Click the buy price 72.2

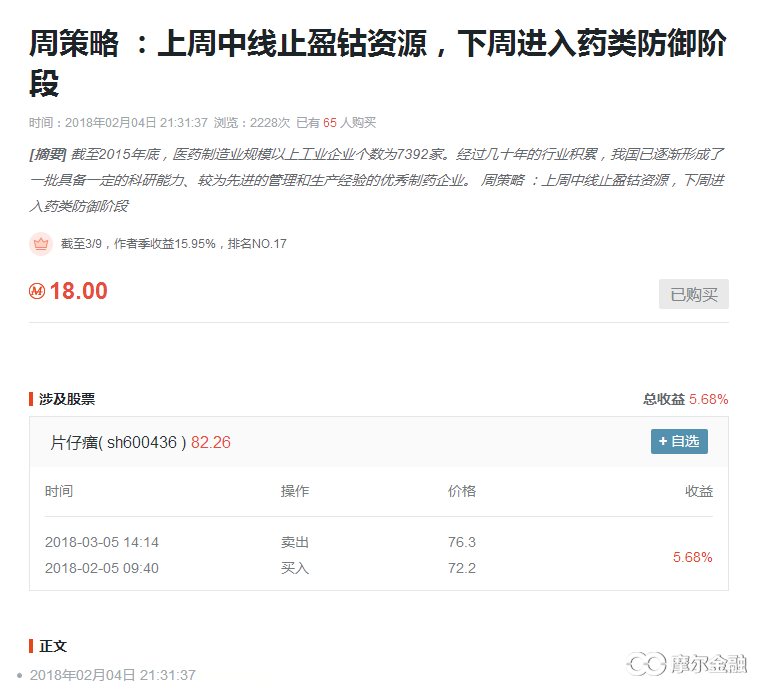pyautogui.click(x=462, y=568)
